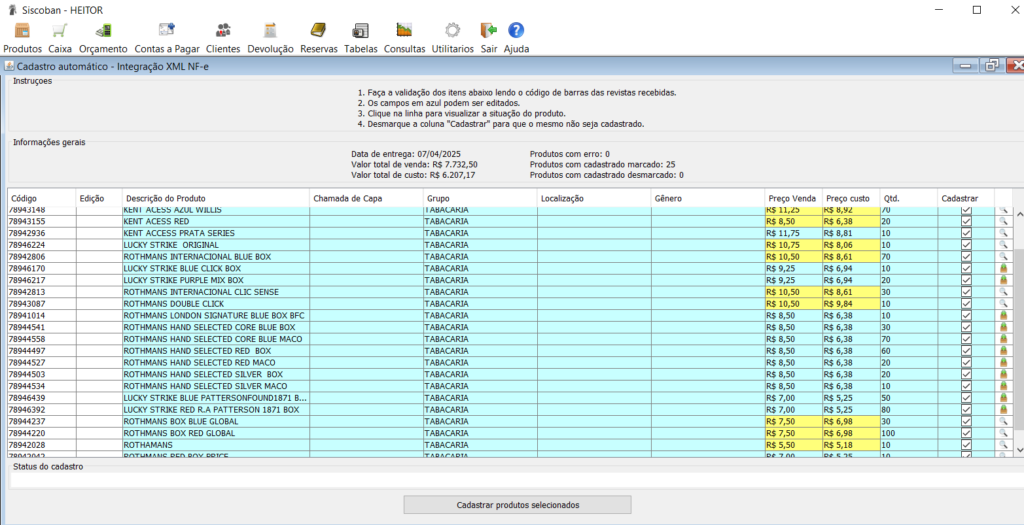Image resolution: width=1024 pixels, height=525 pixels.
Task: Click table scrollbar down arrow
Action: coord(1017,450)
